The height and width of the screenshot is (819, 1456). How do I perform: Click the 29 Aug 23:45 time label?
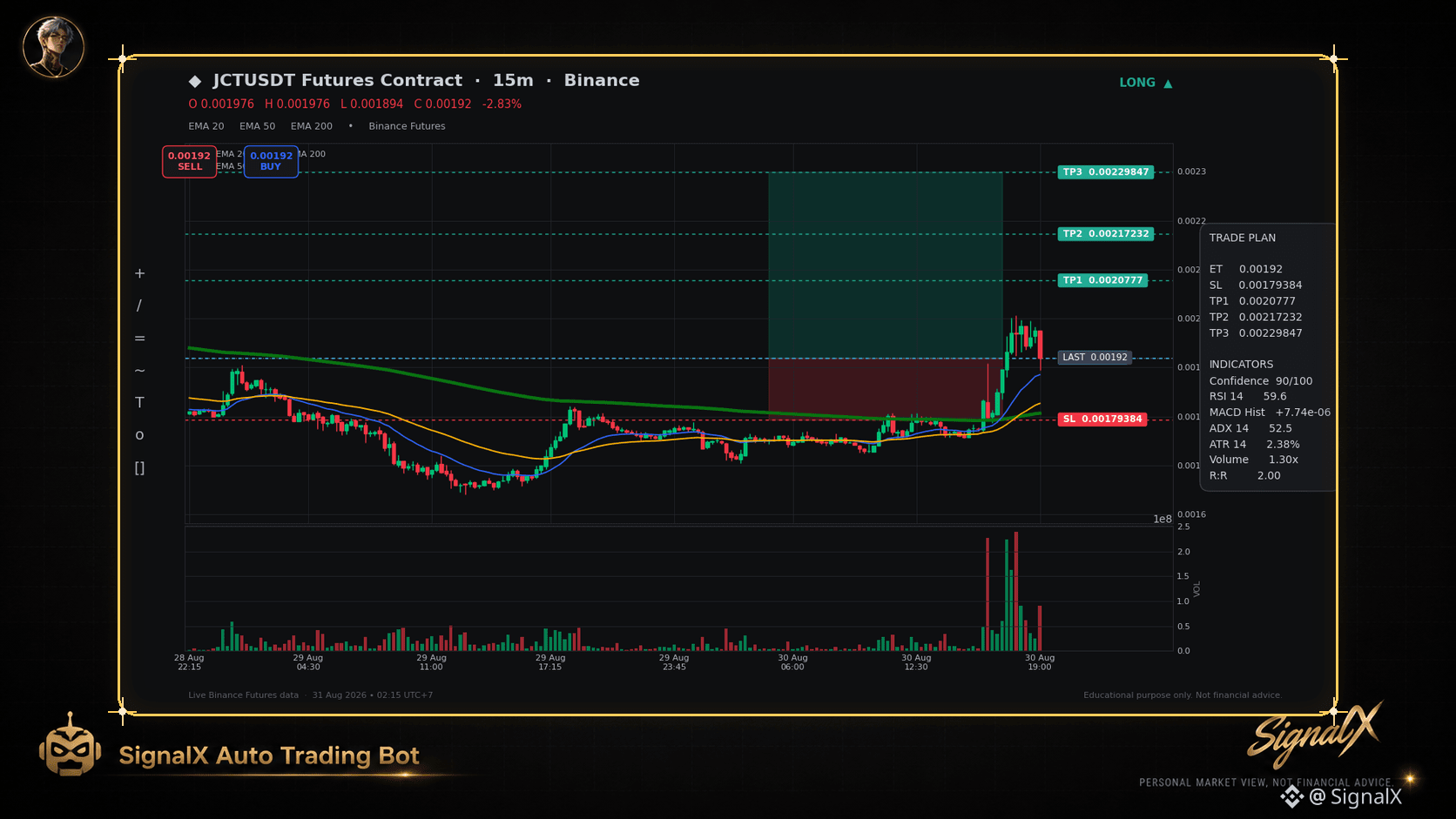tap(674, 662)
